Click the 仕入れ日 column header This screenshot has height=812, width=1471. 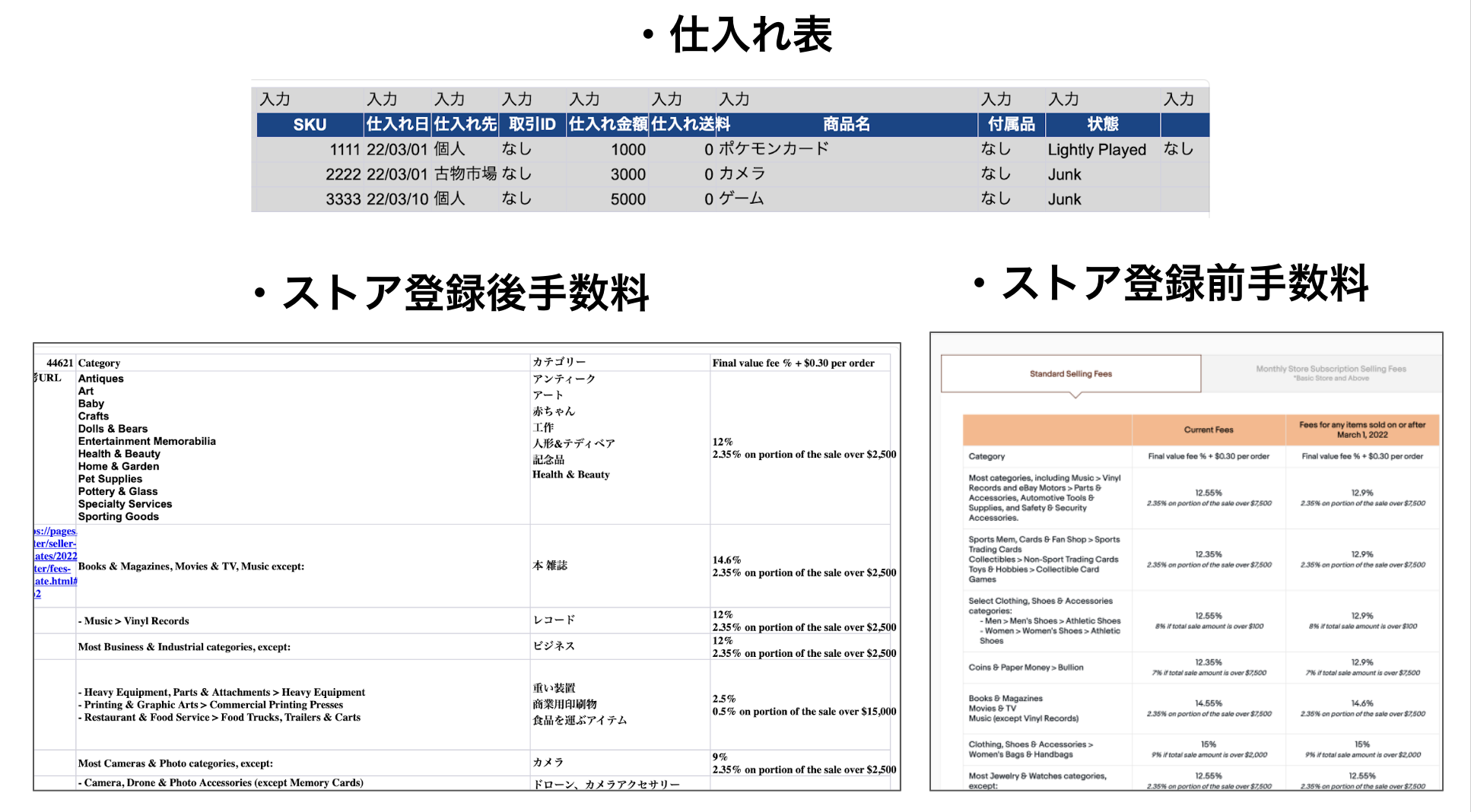click(x=397, y=125)
